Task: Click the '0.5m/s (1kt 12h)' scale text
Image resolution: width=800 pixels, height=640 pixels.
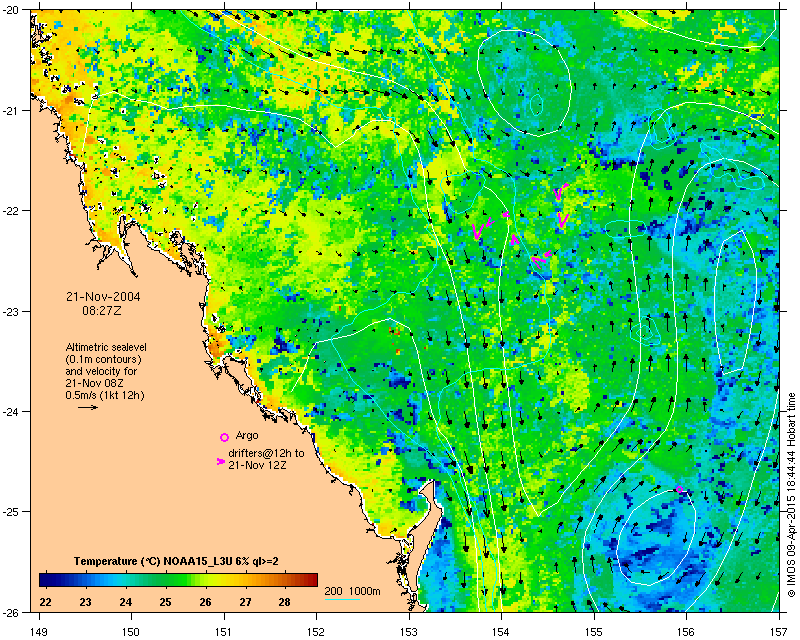Action: coord(105,396)
